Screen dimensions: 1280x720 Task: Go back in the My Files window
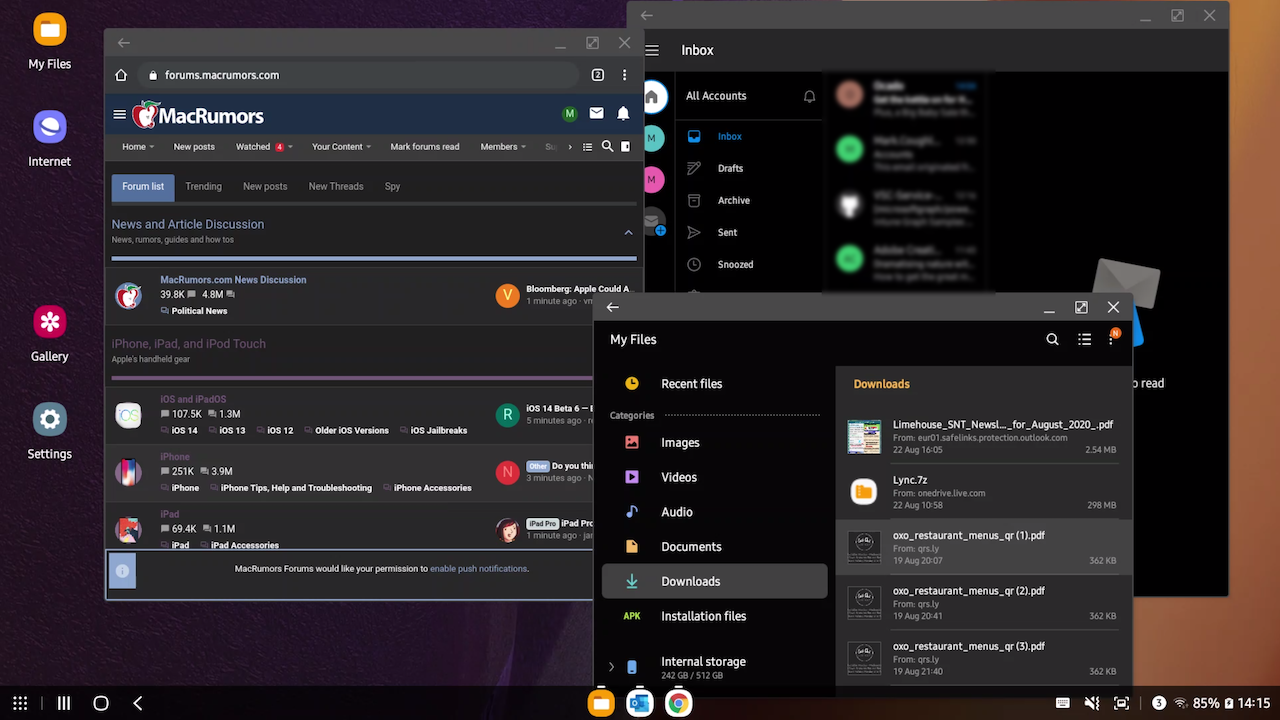click(x=613, y=308)
